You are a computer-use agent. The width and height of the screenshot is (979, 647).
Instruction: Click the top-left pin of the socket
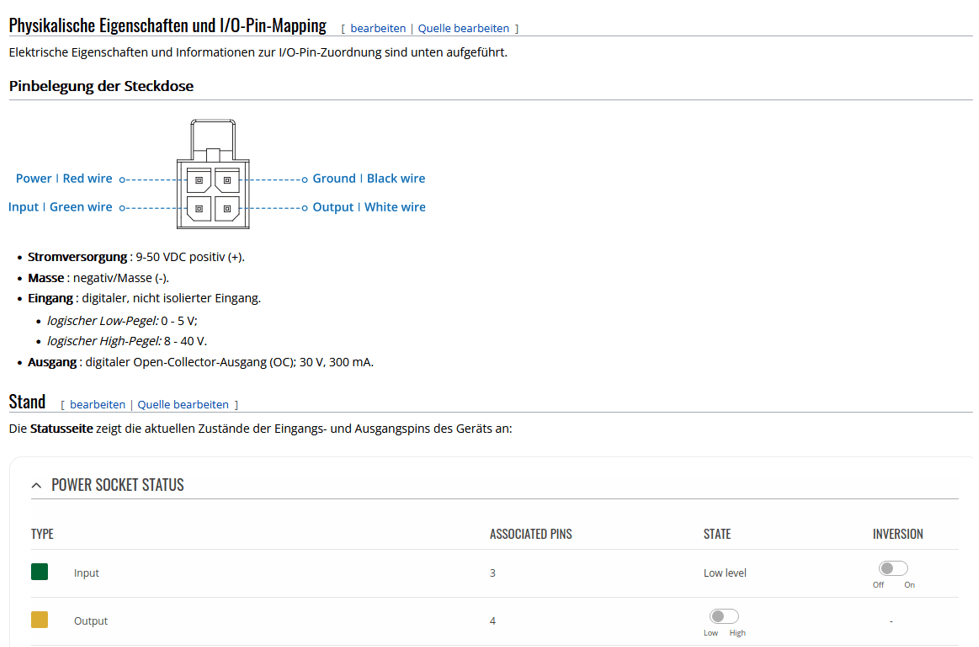click(x=199, y=181)
